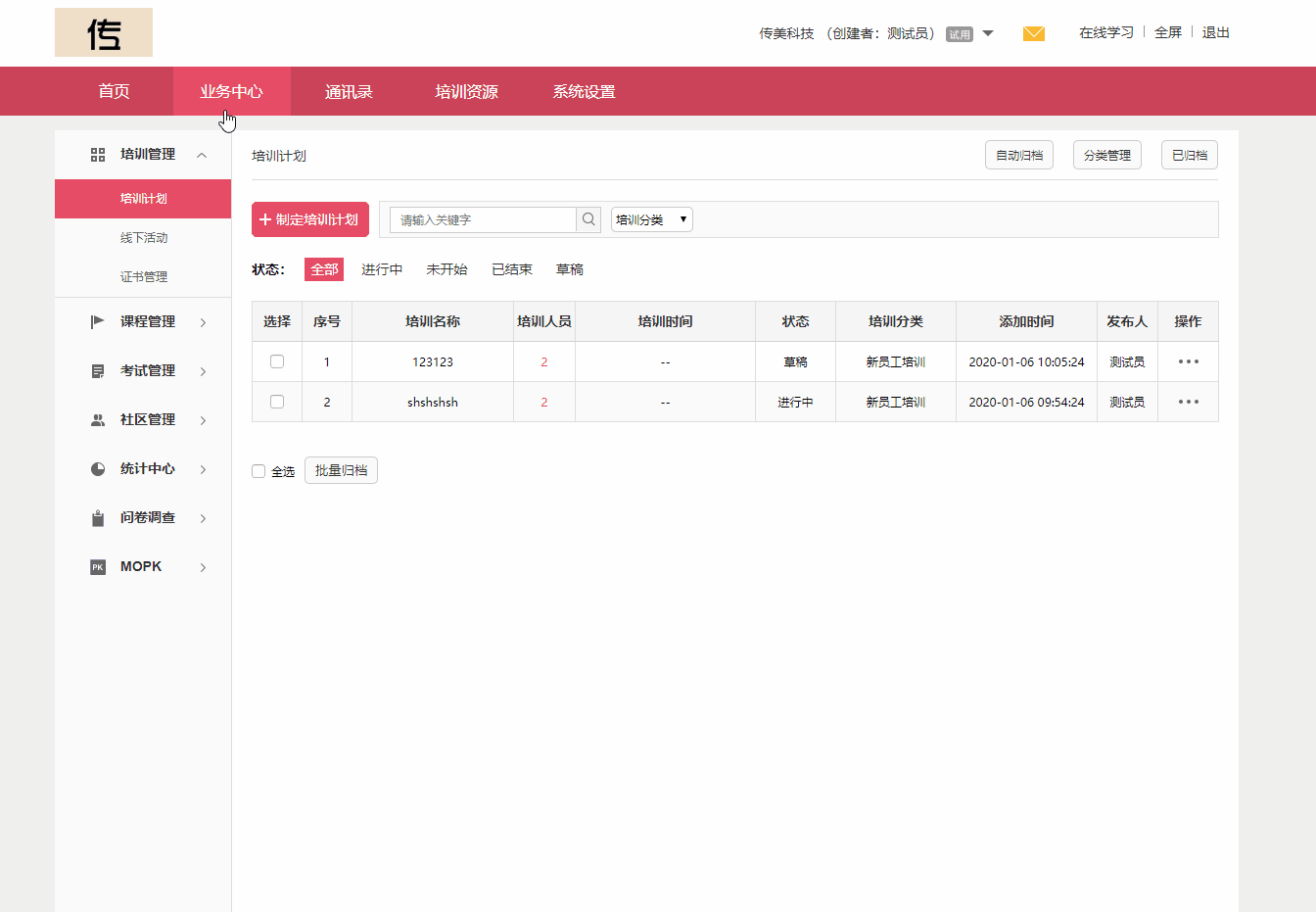Collapse the 培训管理 sidebar section
Viewport: 1316px width, 912px height.
[x=203, y=154]
